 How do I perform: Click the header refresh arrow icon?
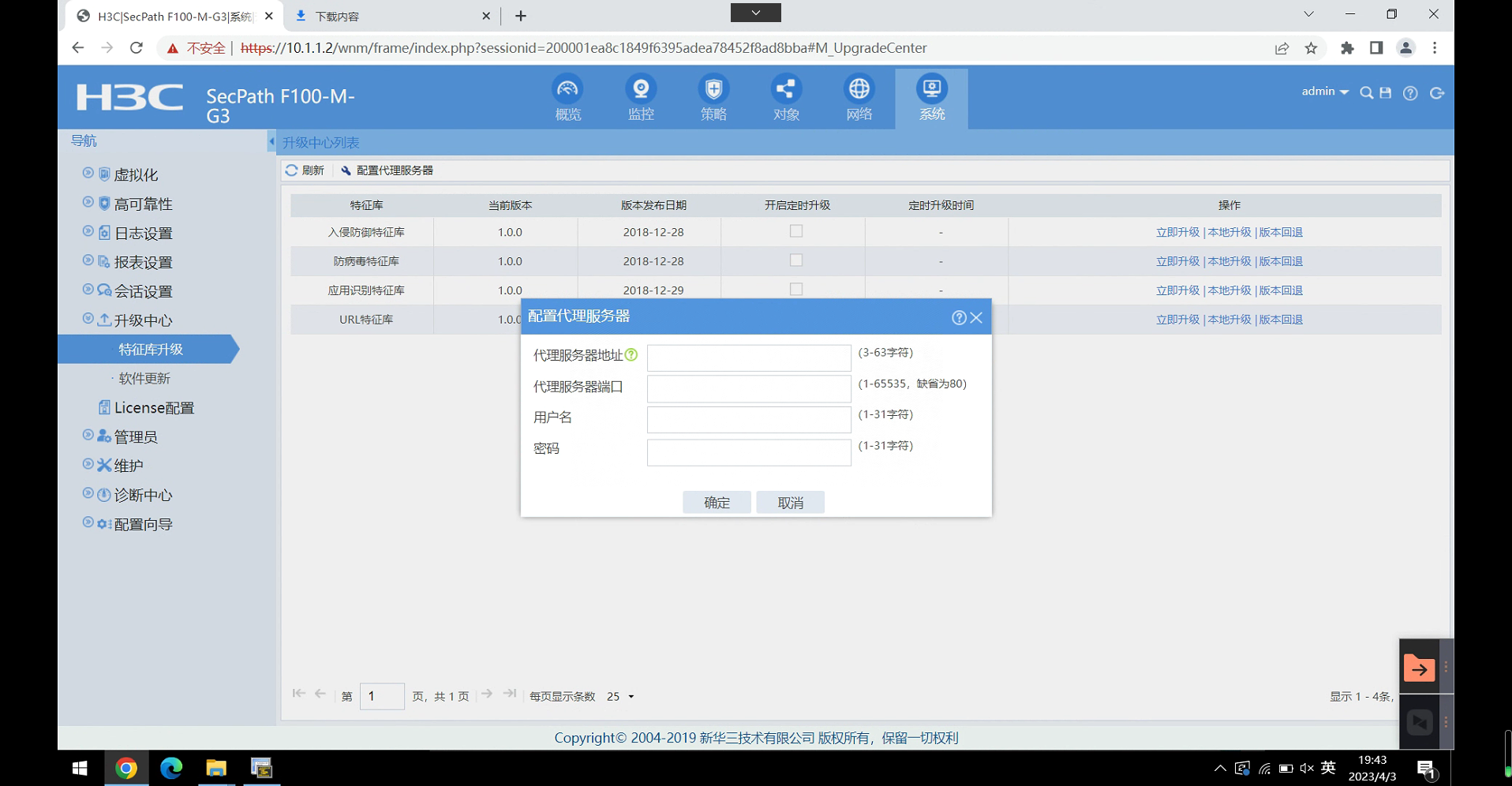click(x=1437, y=93)
